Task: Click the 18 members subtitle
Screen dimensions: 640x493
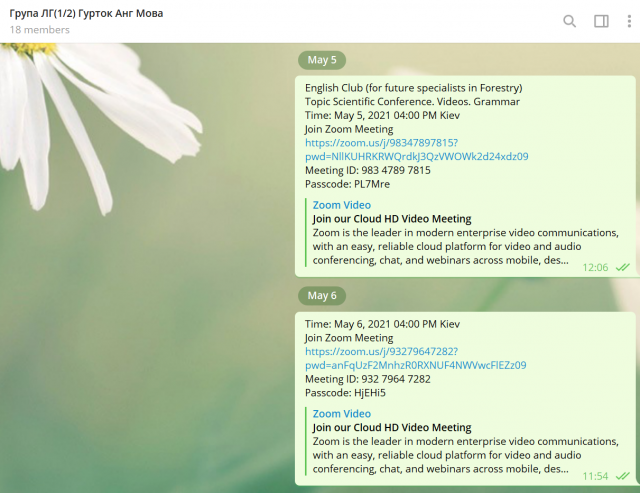Action: [40, 30]
